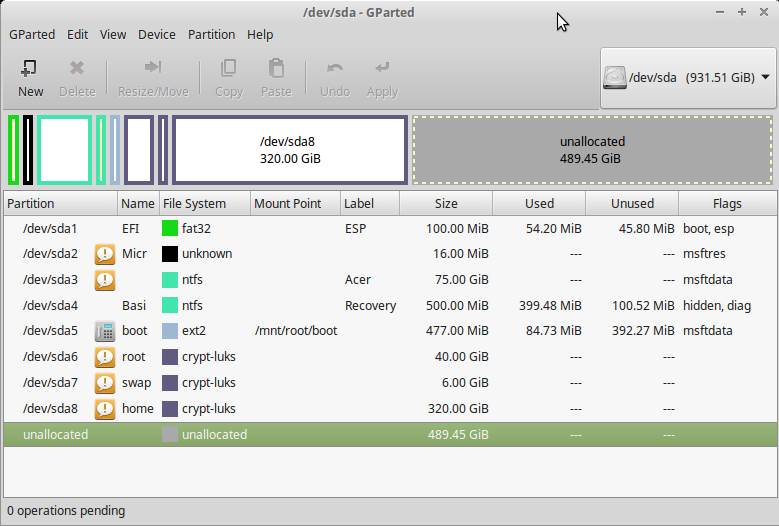
Task: Open the Edit menu
Action: point(78,35)
